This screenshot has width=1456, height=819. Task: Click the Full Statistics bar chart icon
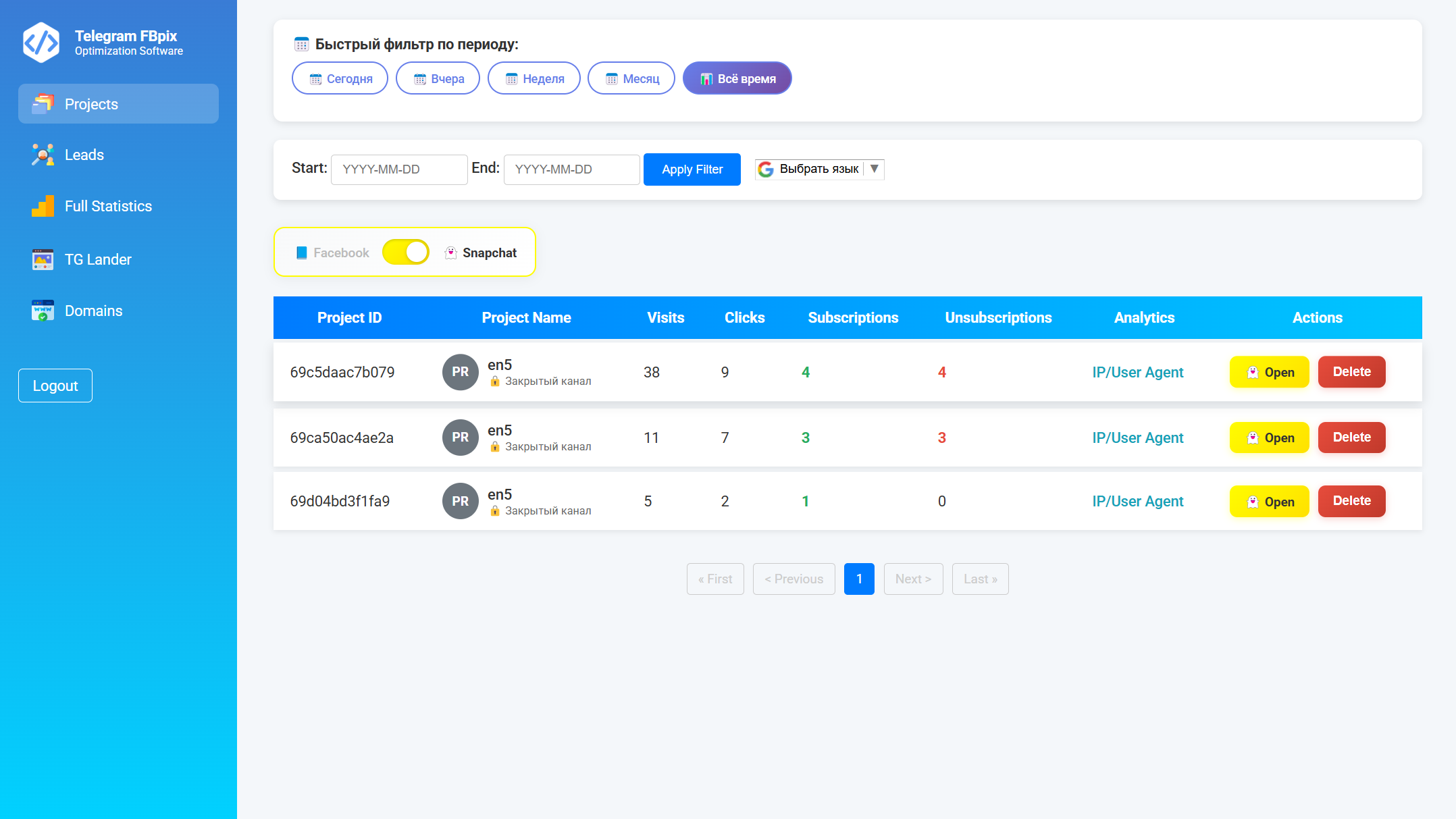tap(43, 207)
